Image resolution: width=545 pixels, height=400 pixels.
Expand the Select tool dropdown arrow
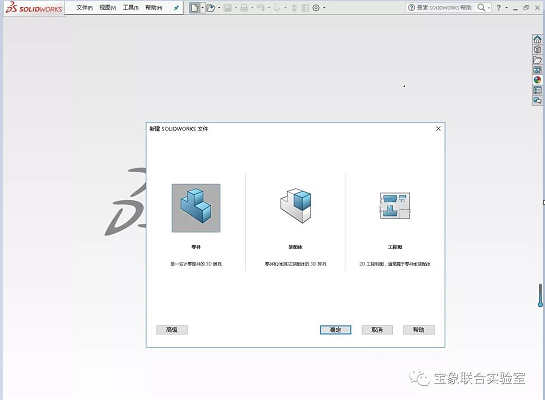[x=285, y=8]
